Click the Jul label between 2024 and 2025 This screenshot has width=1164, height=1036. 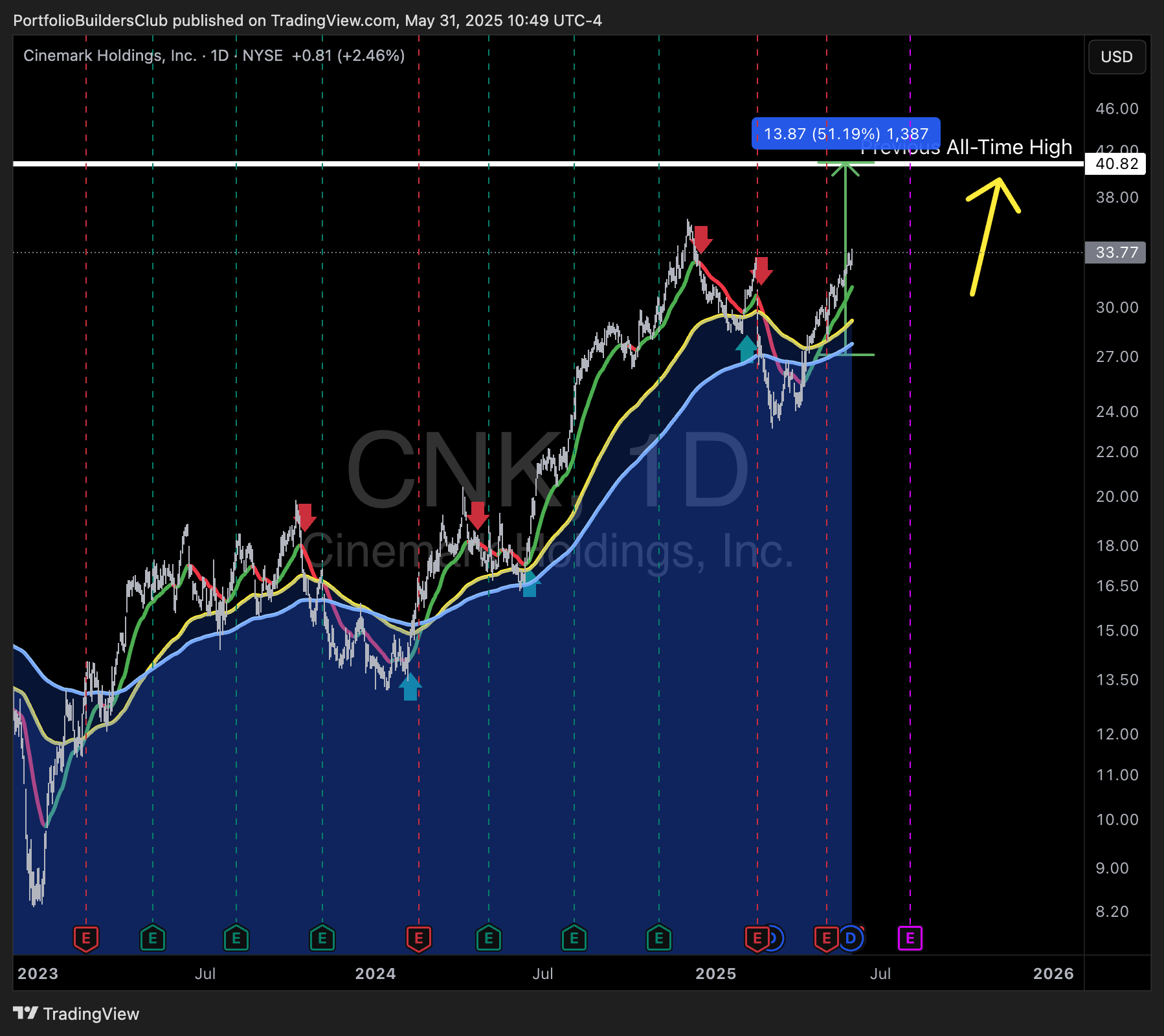pyautogui.click(x=543, y=974)
